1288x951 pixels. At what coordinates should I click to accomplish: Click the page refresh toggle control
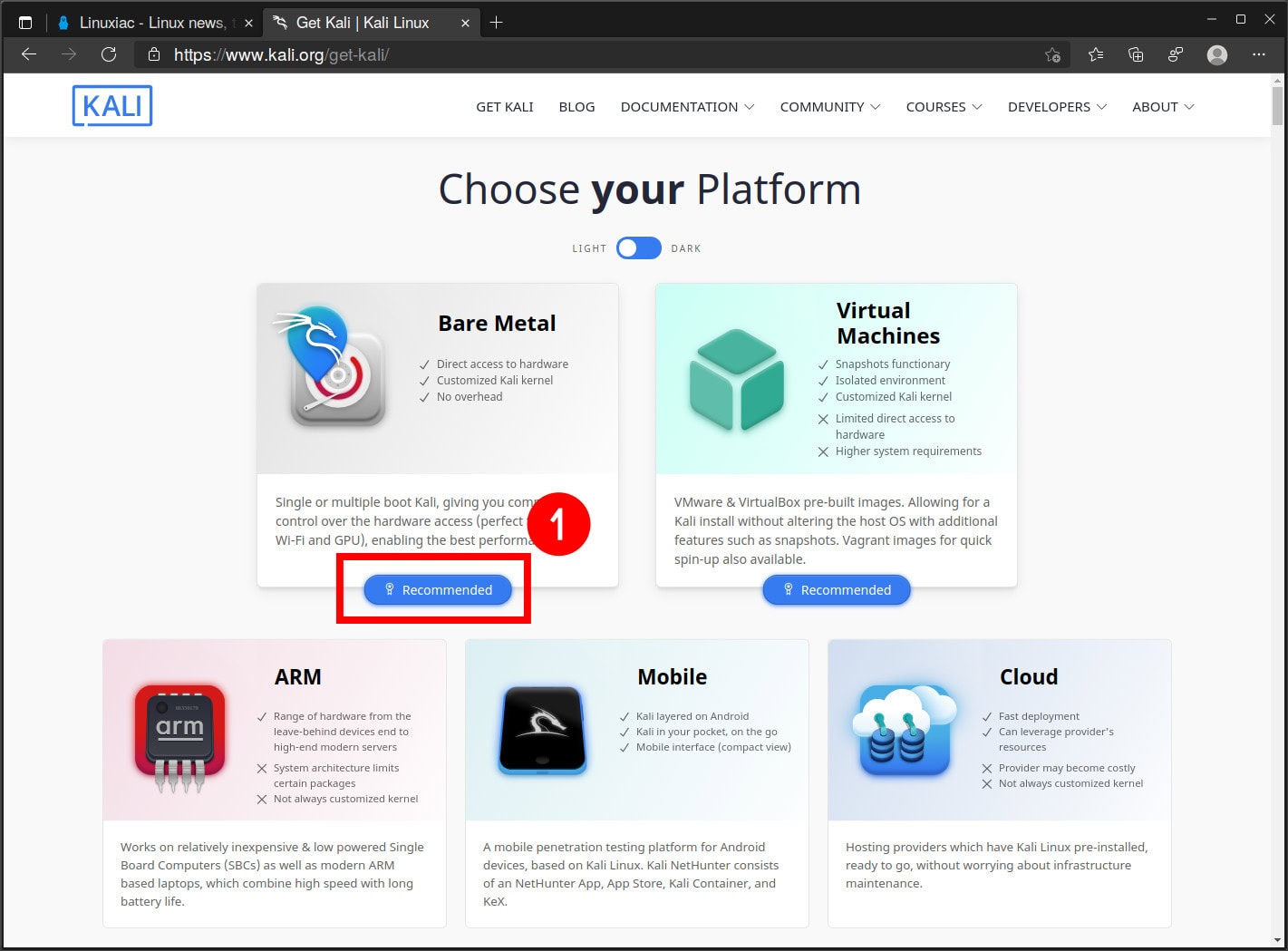(x=109, y=54)
